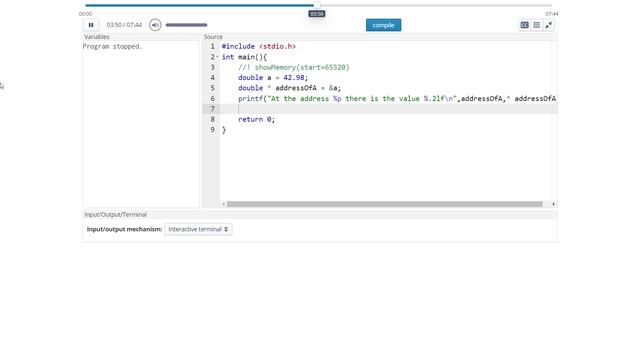Viewport: 640px width, 360px height.
Task: Click the 'Program stopped.' message
Action: coord(112,47)
